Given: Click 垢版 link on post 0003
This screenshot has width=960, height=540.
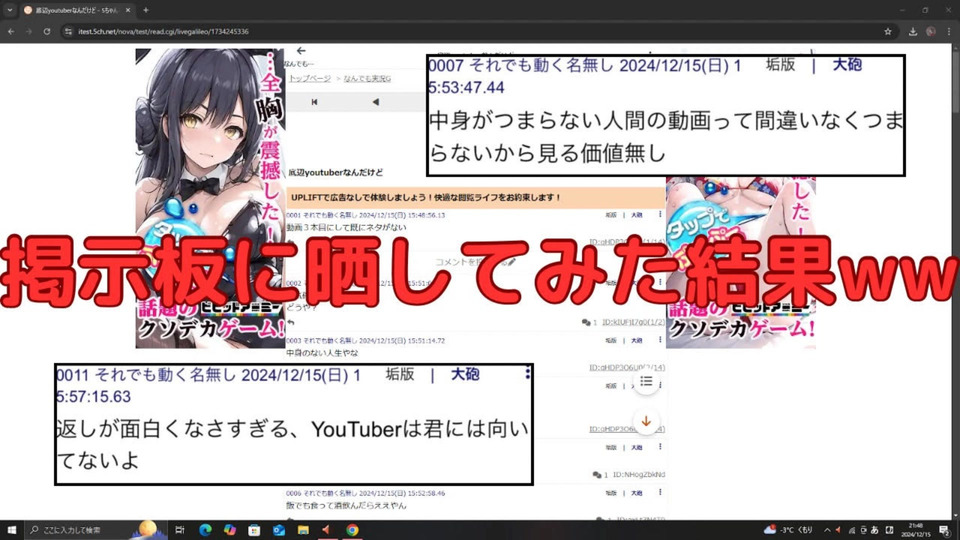Looking at the screenshot, I should (x=611, y=340).
